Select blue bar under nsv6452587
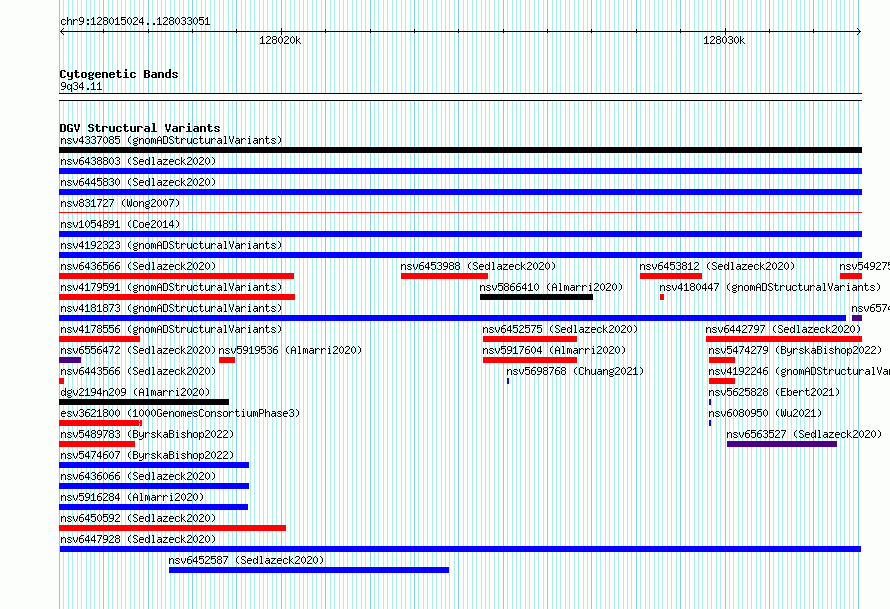The image size is (890, 609). (309, 570)
